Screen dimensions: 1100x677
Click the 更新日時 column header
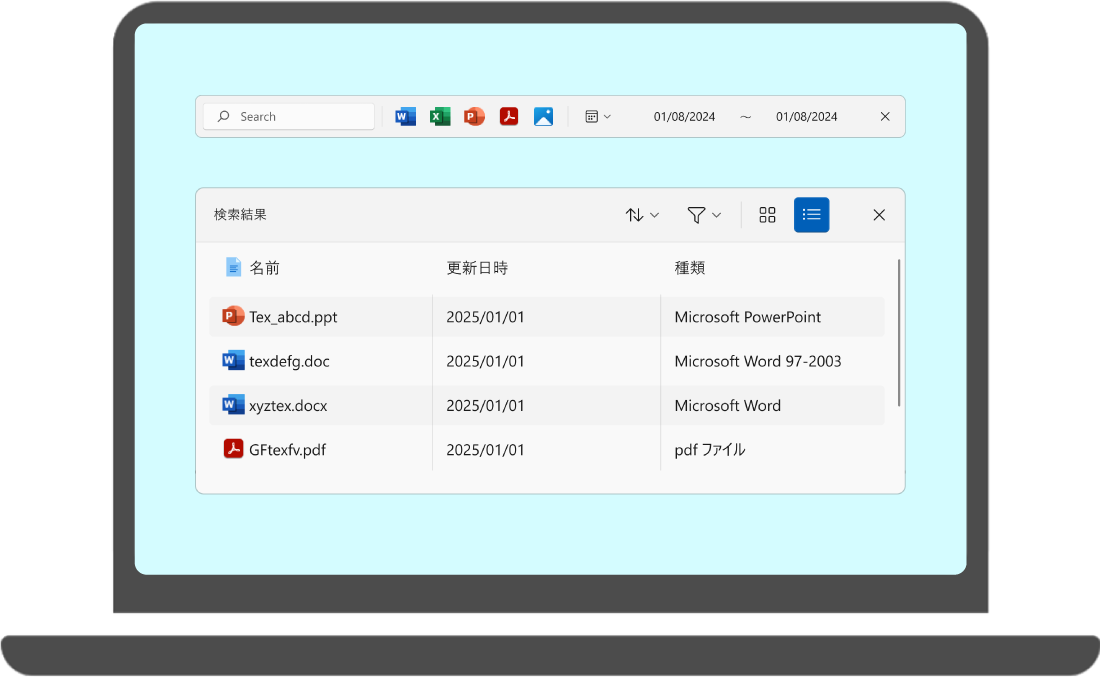tap(477, 268)
